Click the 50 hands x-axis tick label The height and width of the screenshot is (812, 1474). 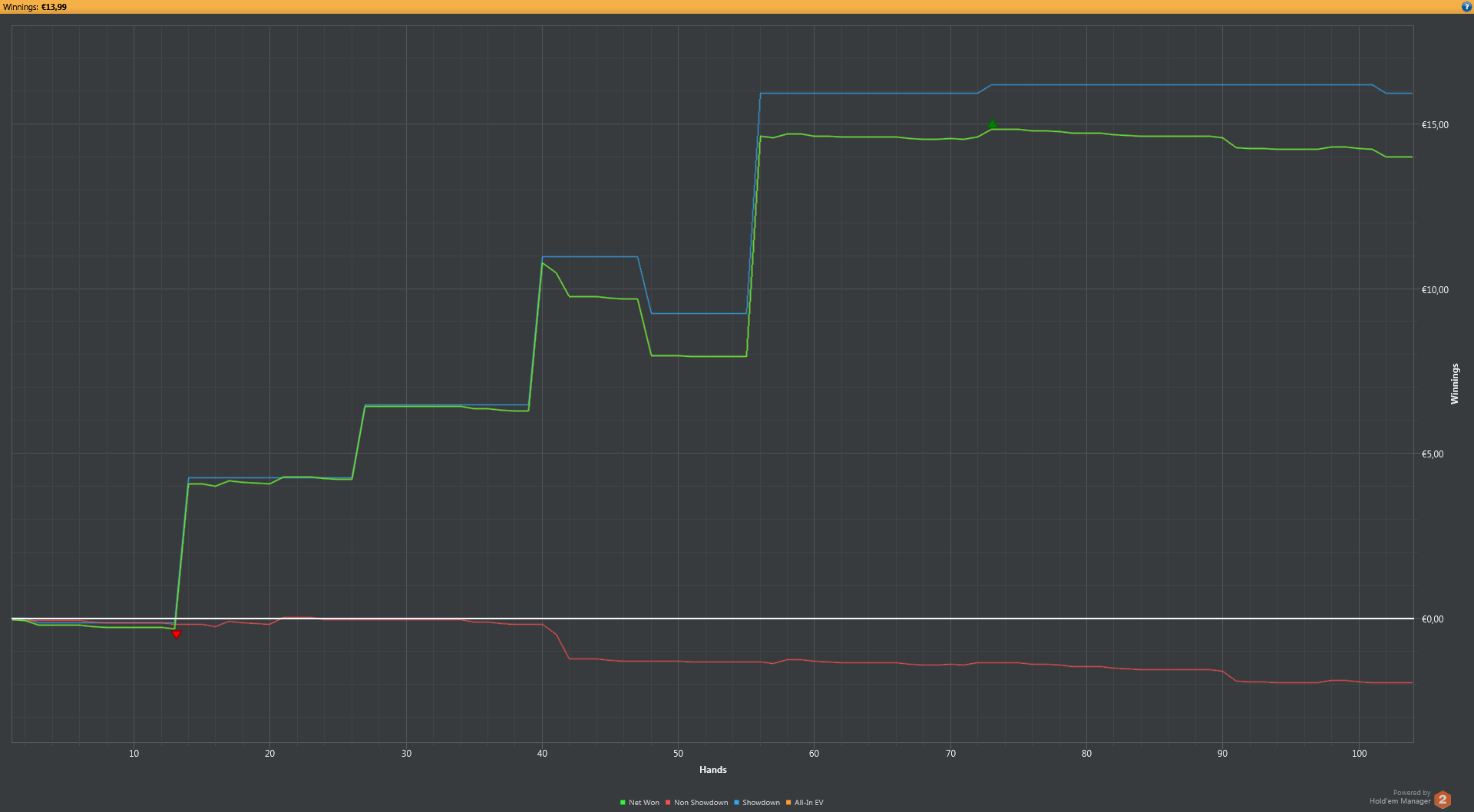(x=678, y=754)
